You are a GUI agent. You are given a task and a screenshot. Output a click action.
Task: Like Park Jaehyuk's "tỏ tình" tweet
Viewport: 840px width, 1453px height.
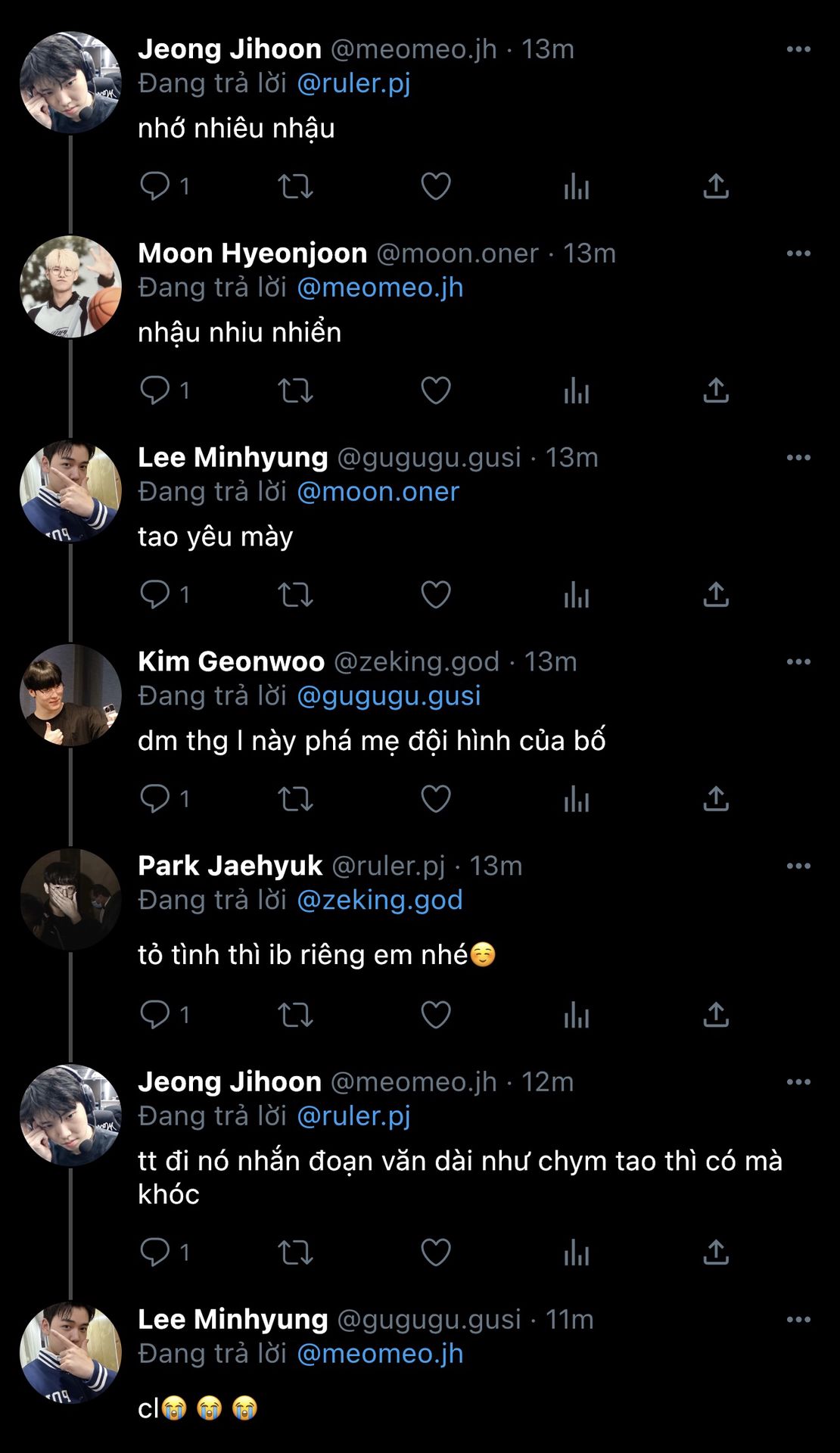coord(436,1015)
